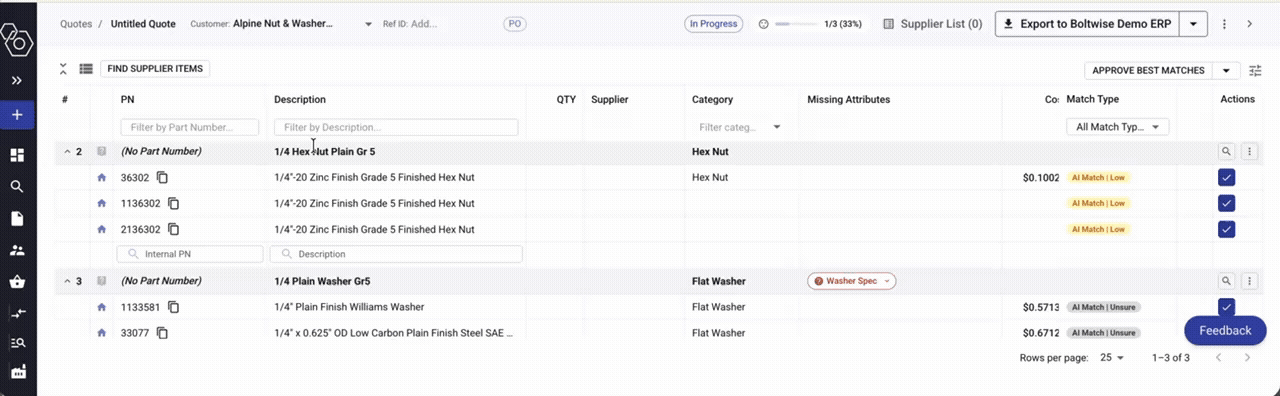Search matches for Plain Washer row 3
The height and width of the screenshot is (396, 1280).
[1226, 281]
